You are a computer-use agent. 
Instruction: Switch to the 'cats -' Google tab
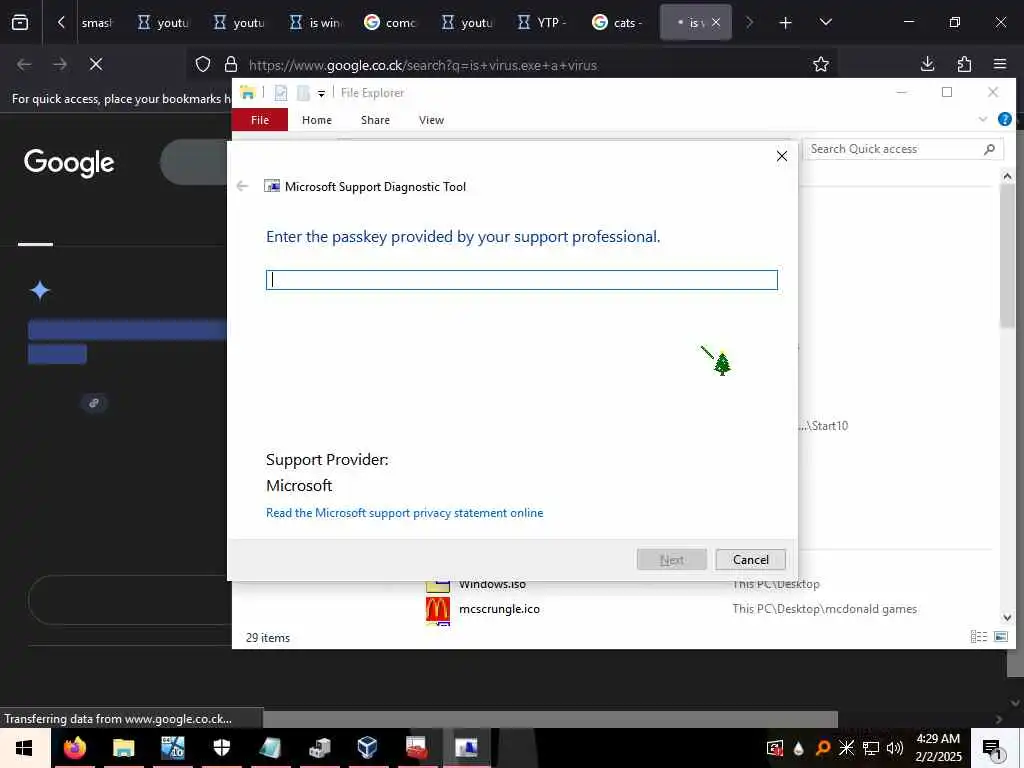point(618,23)
